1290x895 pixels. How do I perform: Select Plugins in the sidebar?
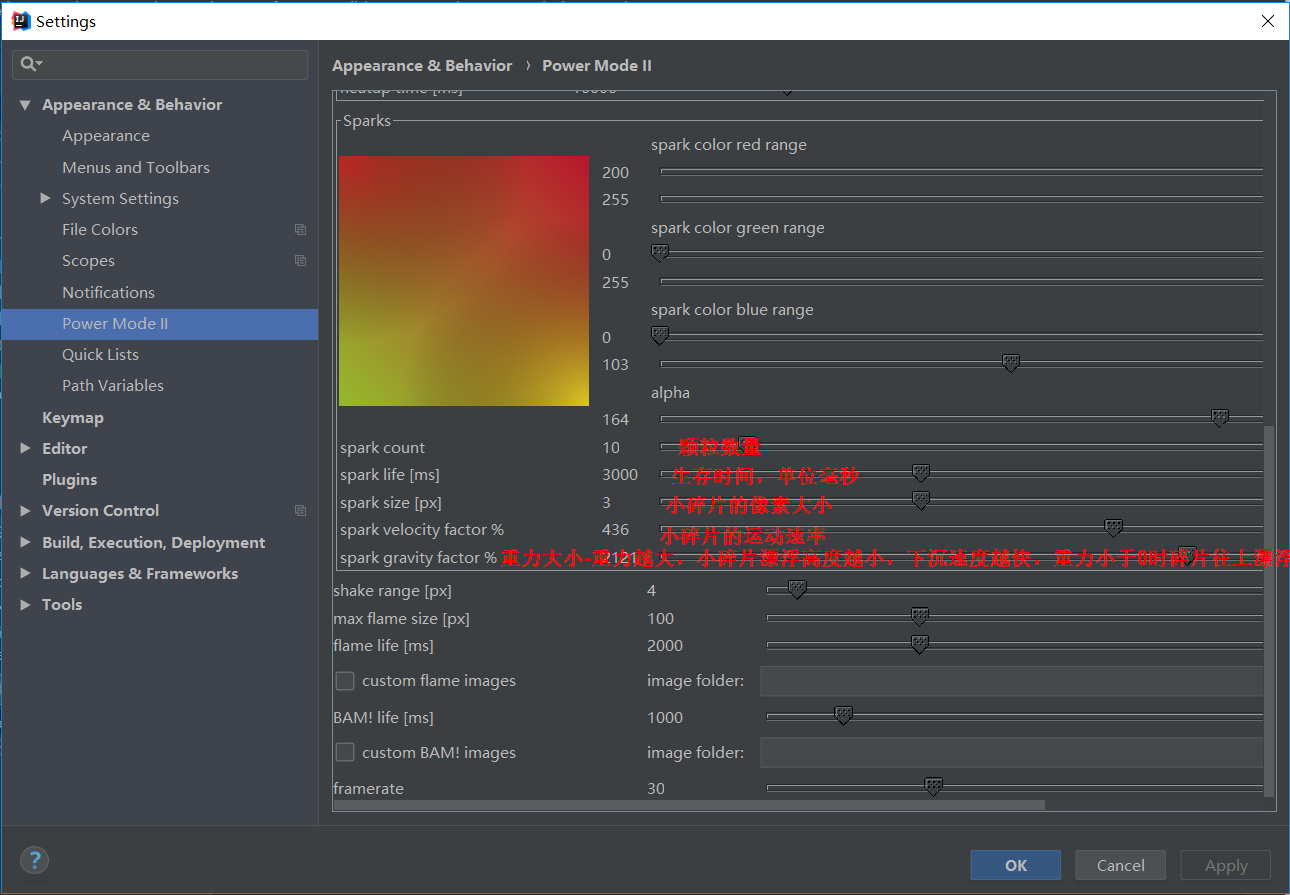(69, 479)
